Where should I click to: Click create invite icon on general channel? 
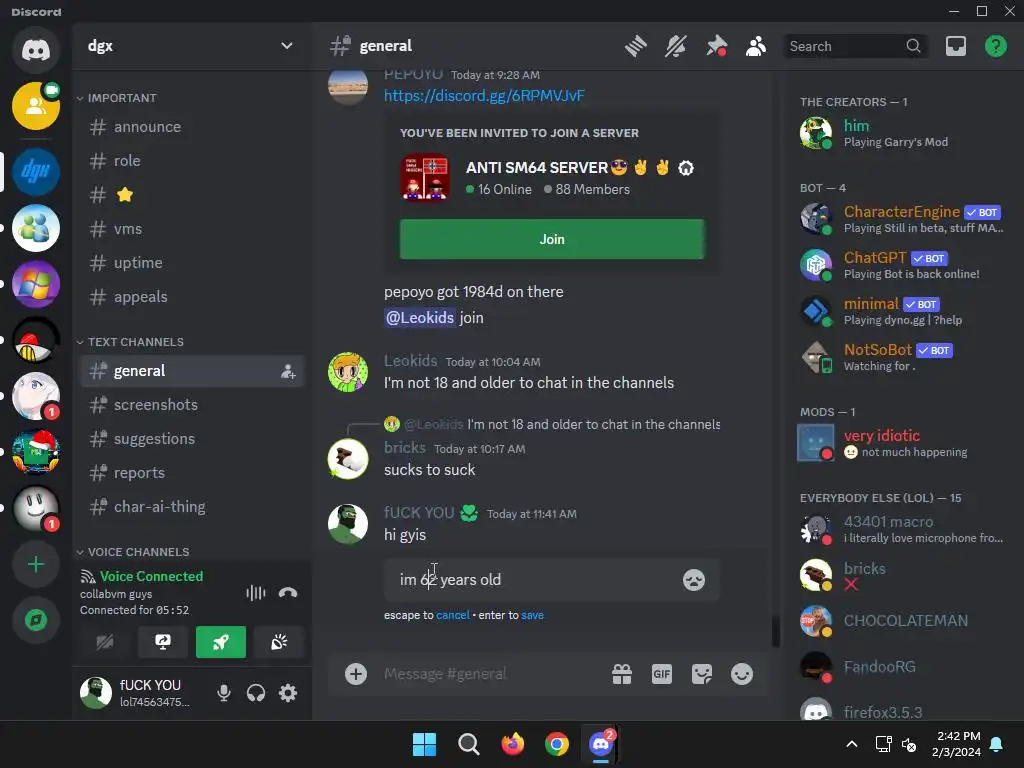288,372
